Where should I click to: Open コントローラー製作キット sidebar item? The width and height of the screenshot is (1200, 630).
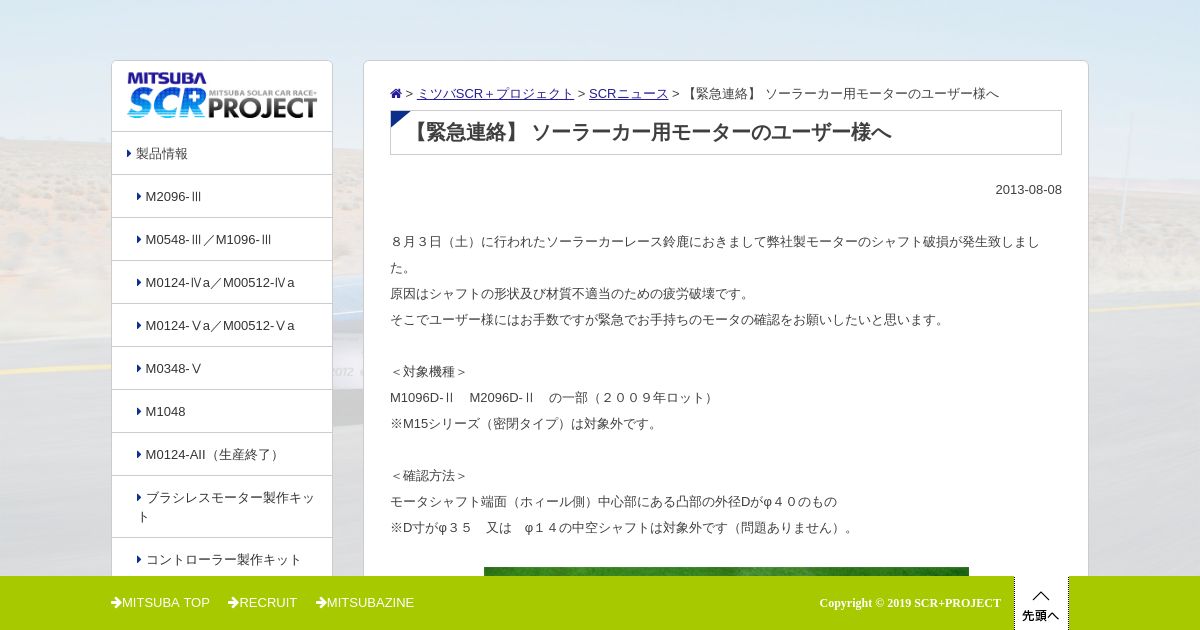pyautogui.click(x=222, y=559)
